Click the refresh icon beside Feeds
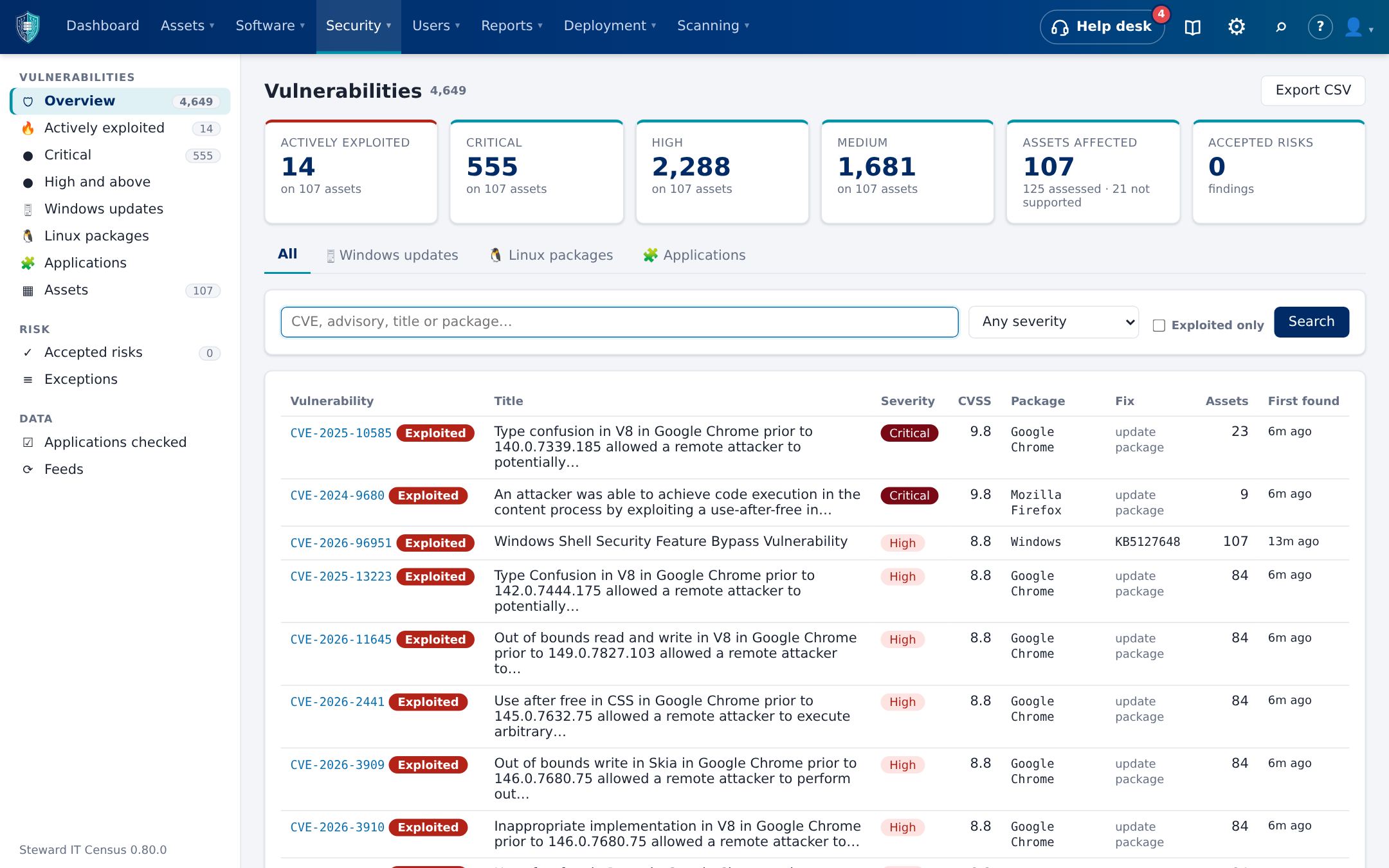Screen dimensions: 1389x868 click(x=28, y=469)
